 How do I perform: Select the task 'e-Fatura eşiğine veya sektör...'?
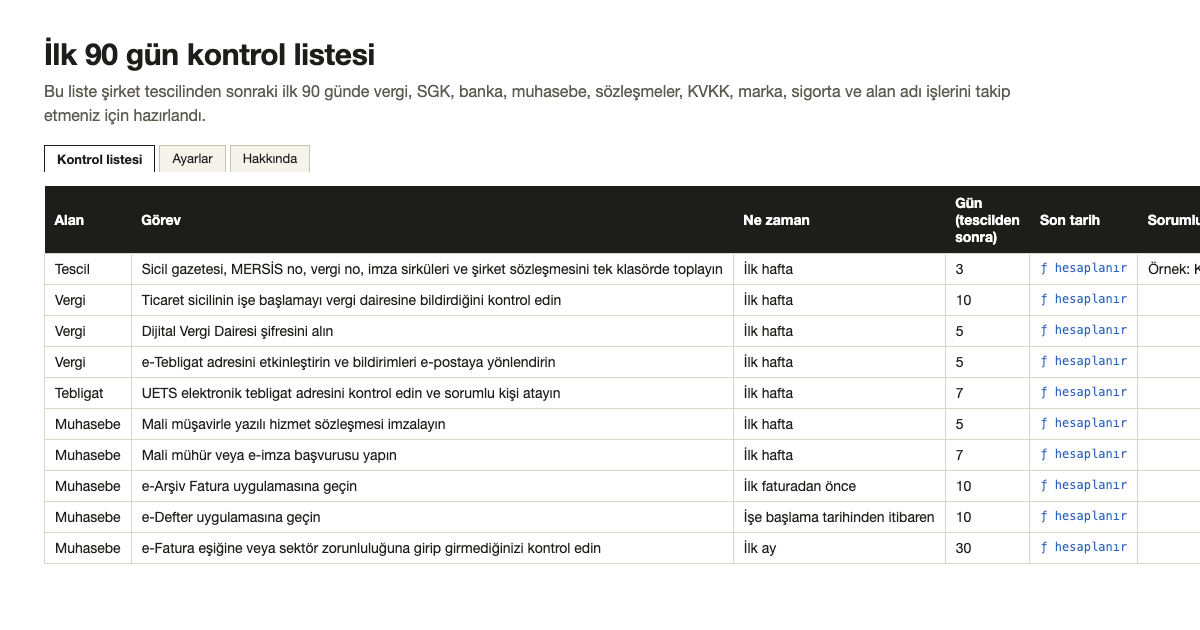(433, 548)
